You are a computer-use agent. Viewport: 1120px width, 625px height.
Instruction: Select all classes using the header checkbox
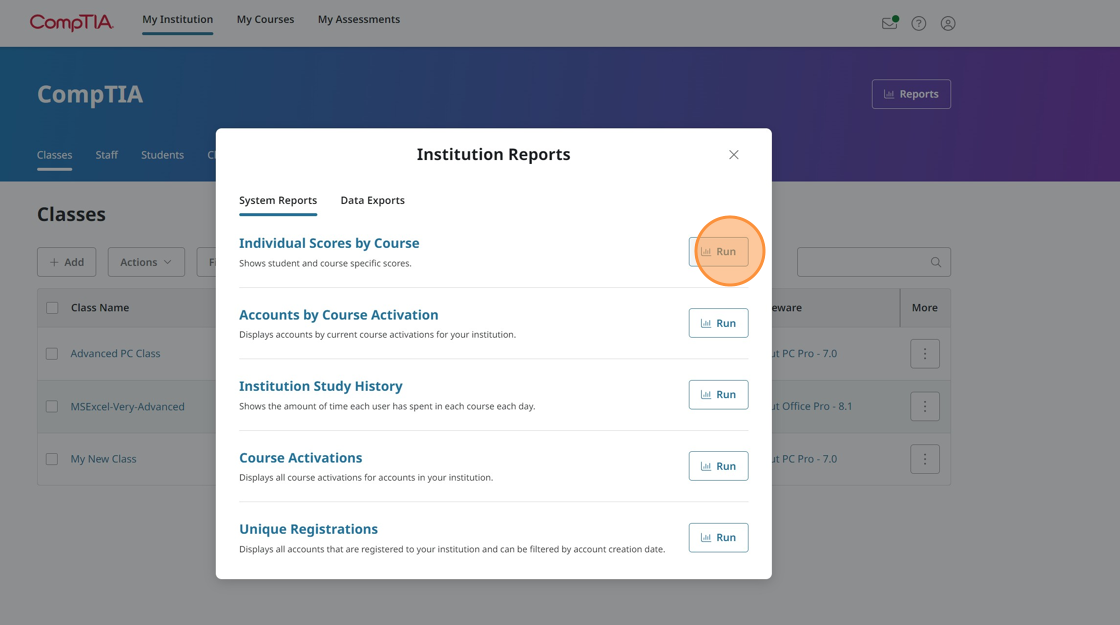point(51,307)
